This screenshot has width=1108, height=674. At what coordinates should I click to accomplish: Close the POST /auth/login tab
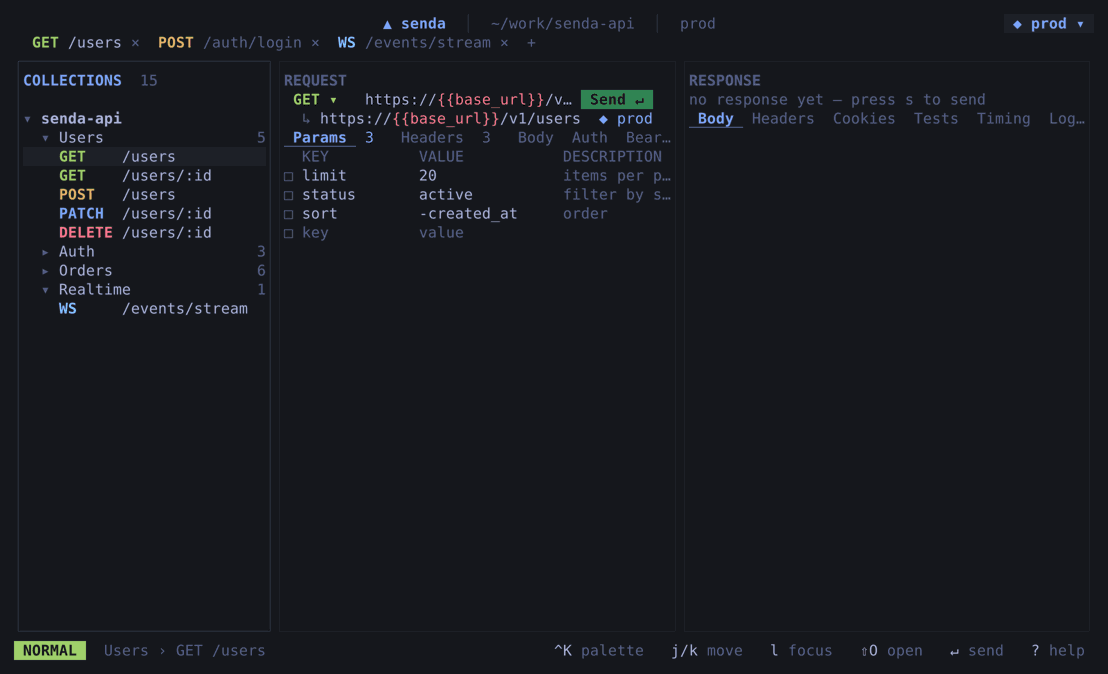[x=315, y=43]
